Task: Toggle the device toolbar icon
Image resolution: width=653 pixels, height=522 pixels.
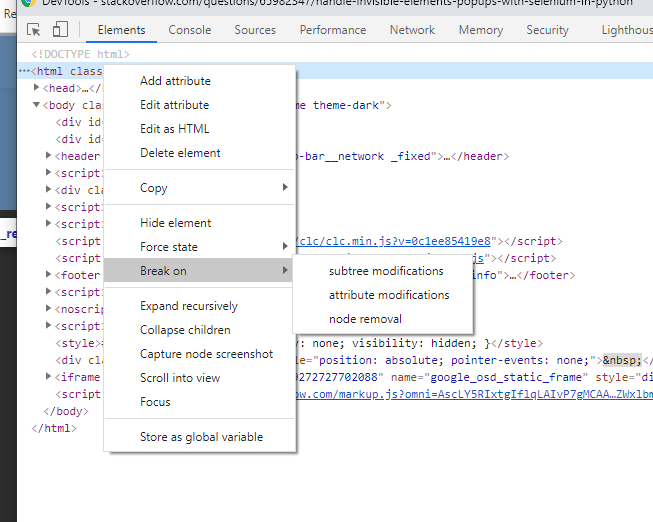Action: tap(60, 30)
